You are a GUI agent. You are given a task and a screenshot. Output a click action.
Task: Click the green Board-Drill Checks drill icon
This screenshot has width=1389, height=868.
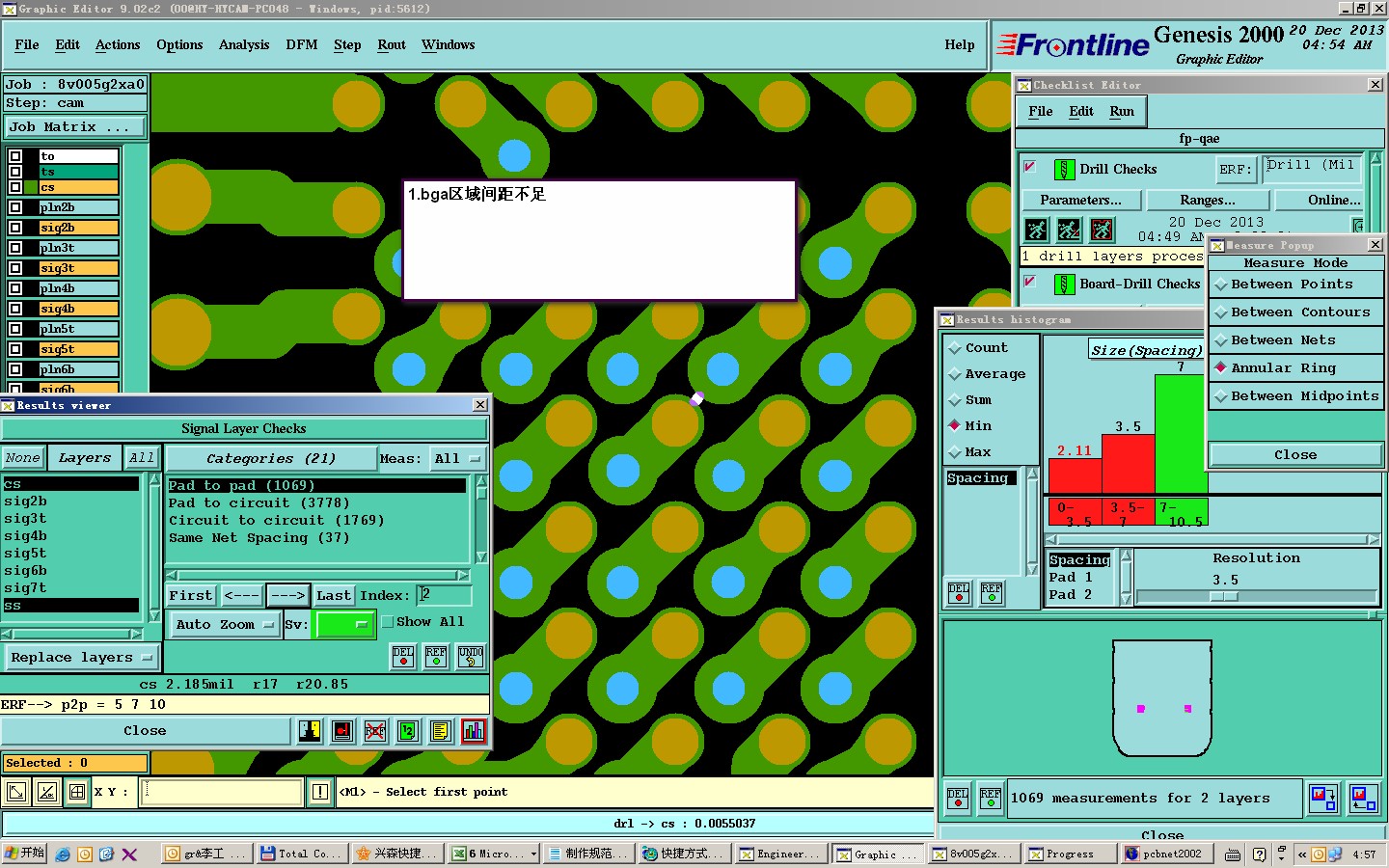1064,285
